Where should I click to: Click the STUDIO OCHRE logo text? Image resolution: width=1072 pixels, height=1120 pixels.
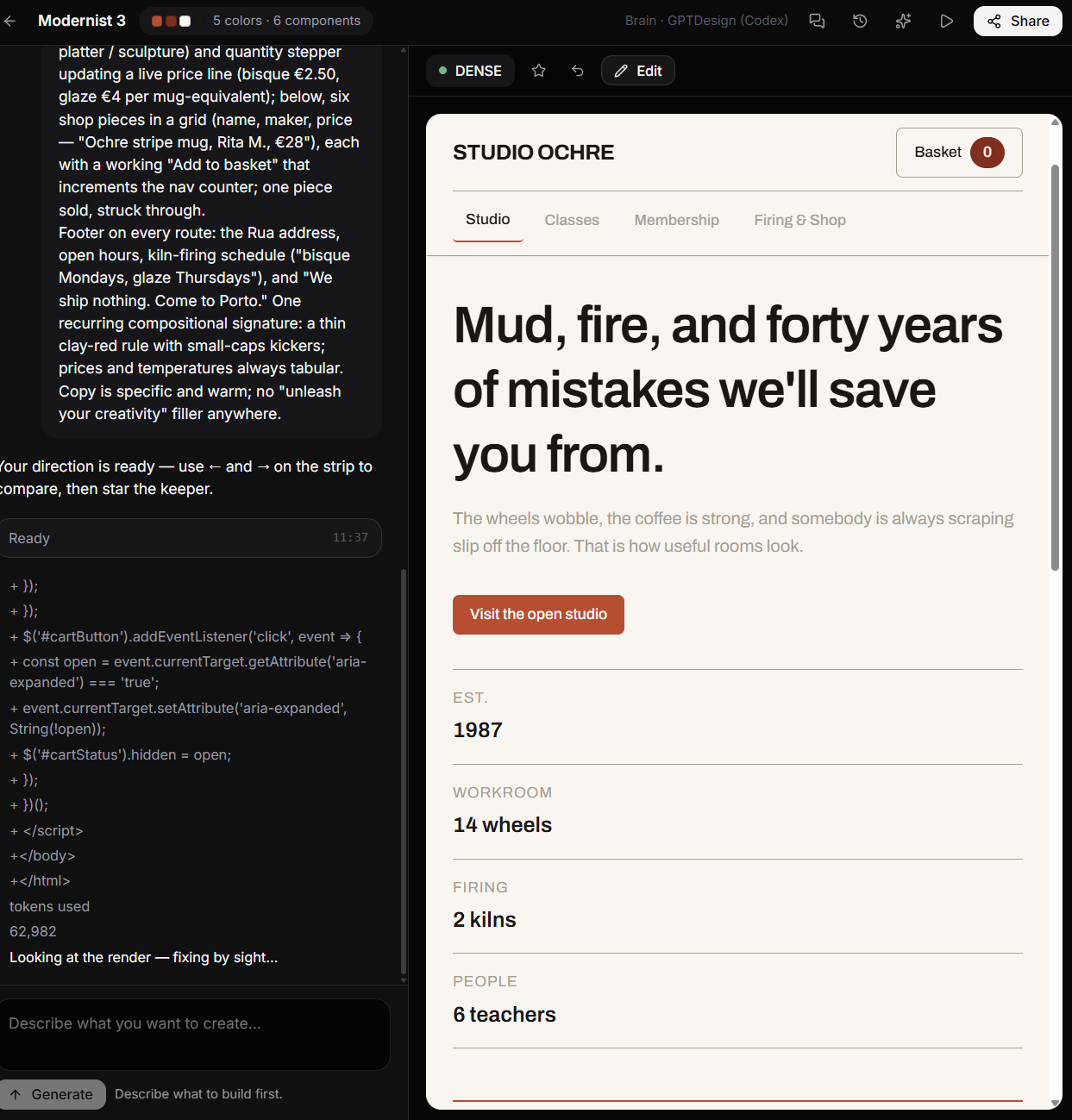tap(534, 153)
